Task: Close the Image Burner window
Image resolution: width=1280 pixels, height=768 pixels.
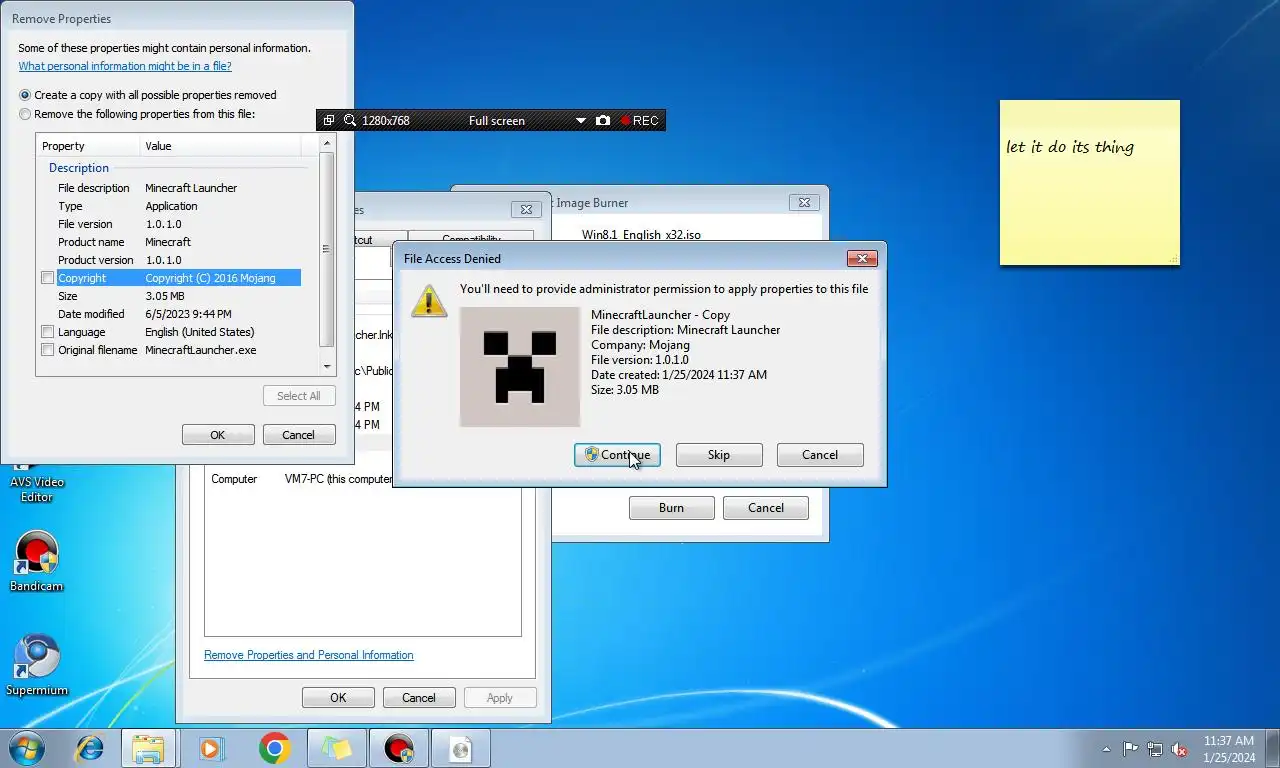Action: pos(804,203)
